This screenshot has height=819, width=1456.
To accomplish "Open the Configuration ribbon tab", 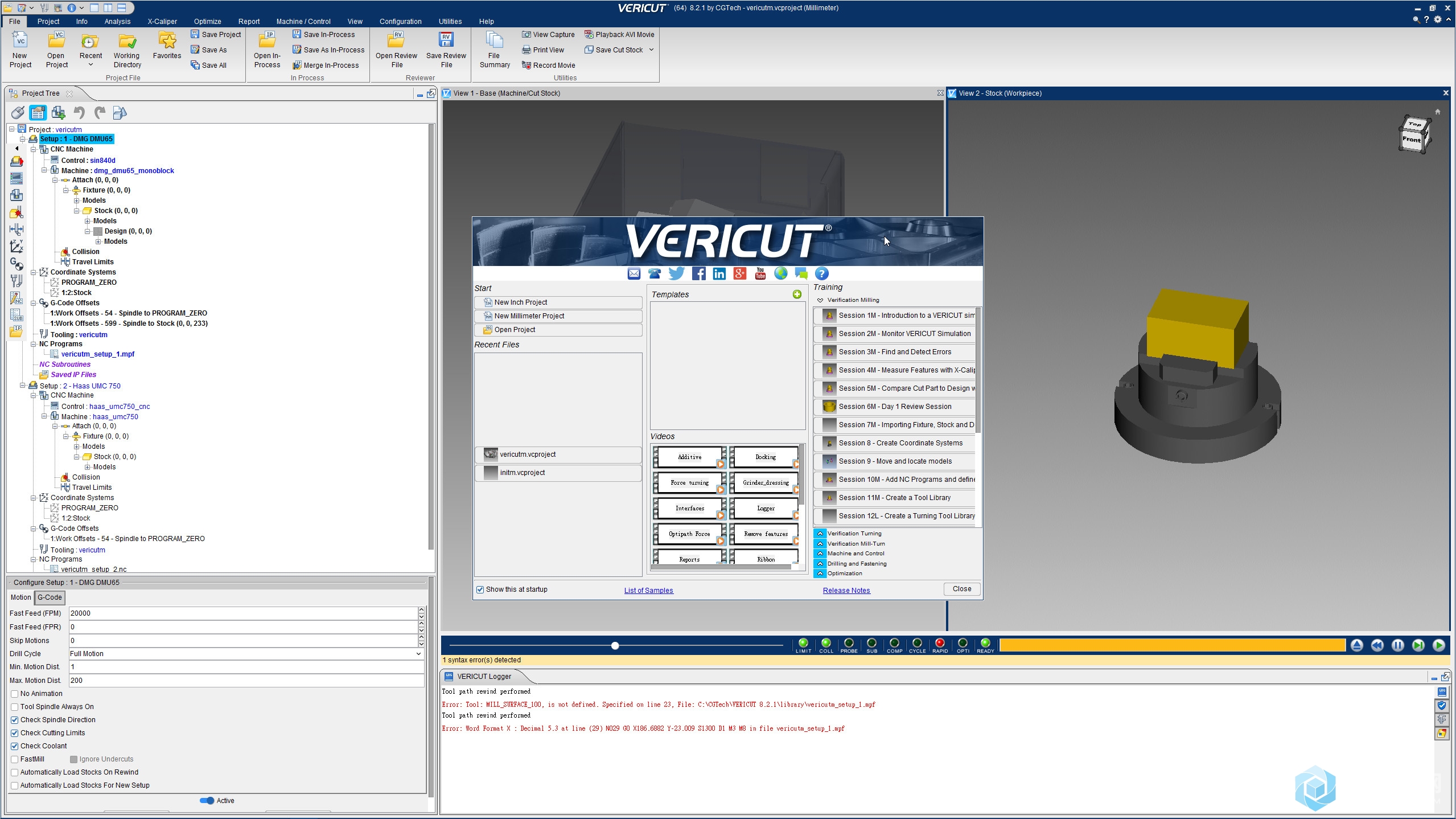I will click(400, 22).
